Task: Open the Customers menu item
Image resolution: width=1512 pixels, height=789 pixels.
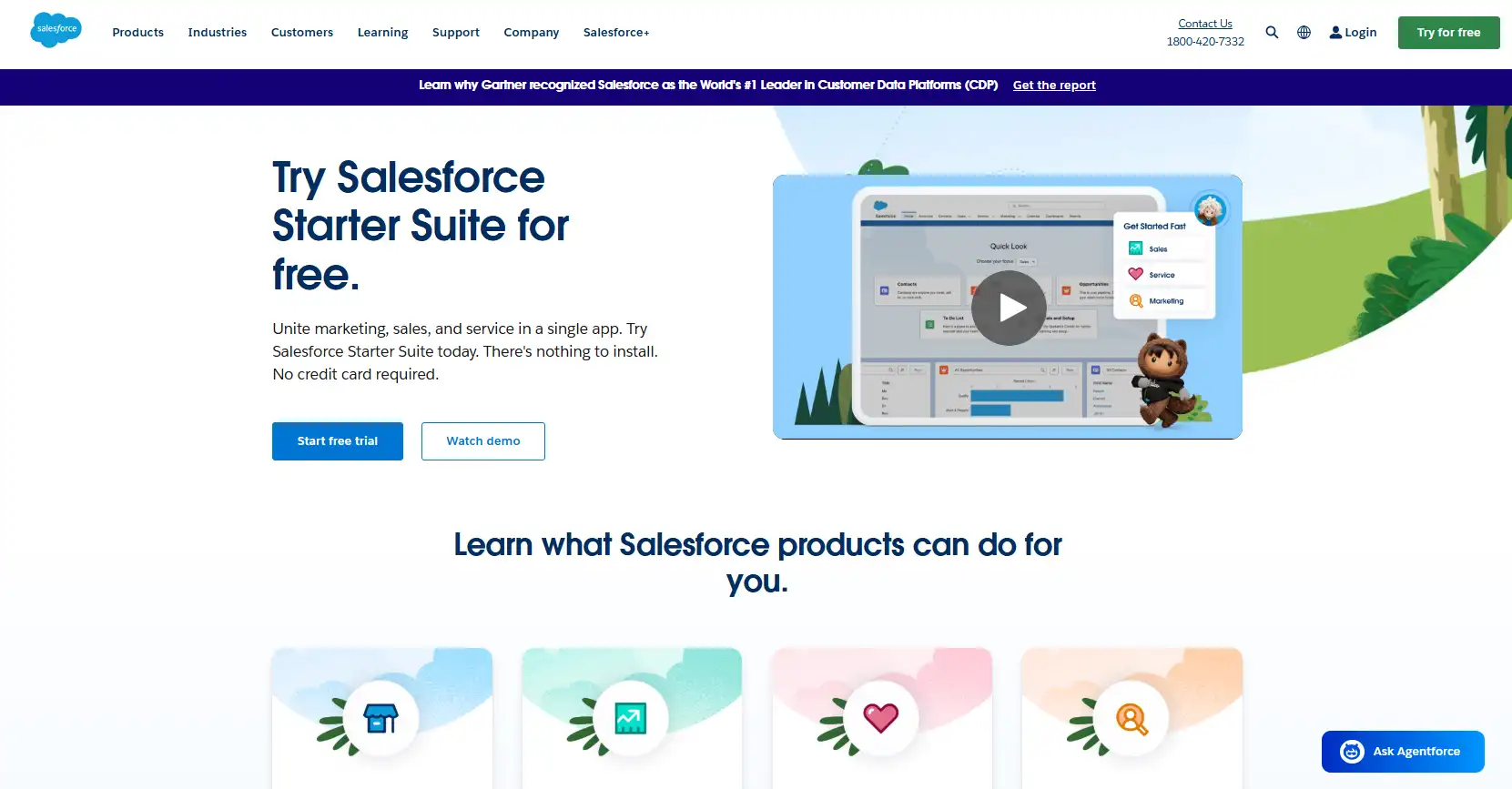Action: pos(301,33)
